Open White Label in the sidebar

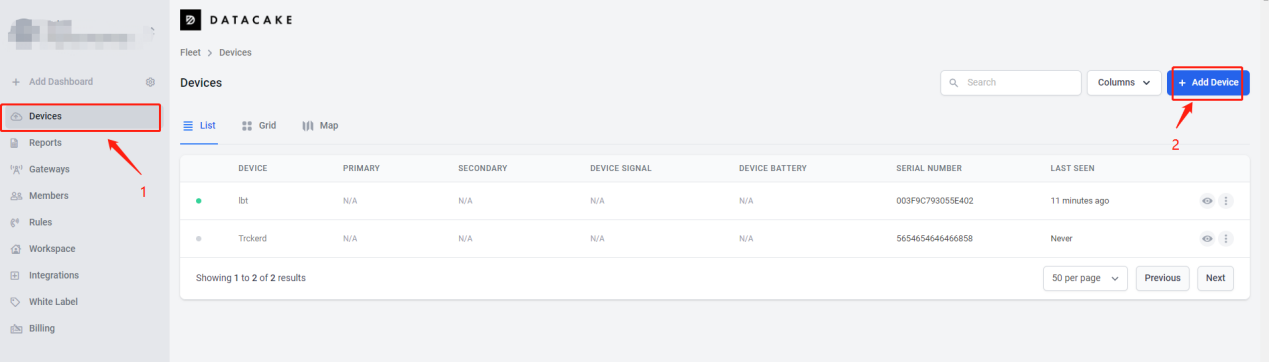pyautogui.click(x=82, y=301)
